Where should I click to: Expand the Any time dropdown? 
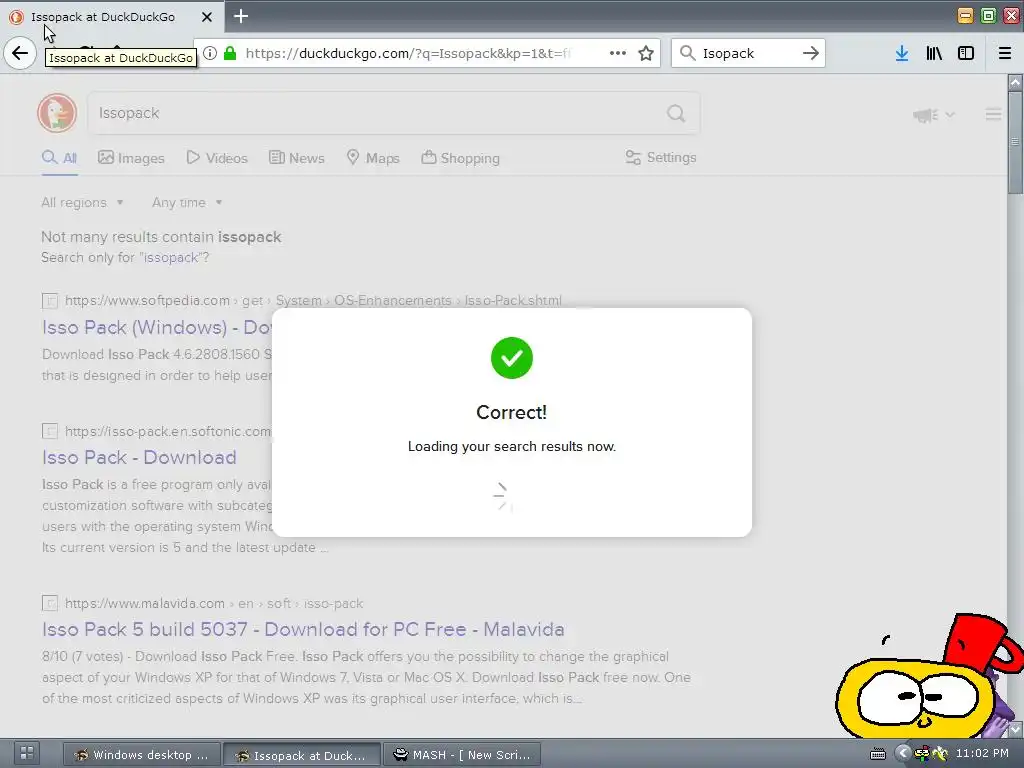pos(187,202)
